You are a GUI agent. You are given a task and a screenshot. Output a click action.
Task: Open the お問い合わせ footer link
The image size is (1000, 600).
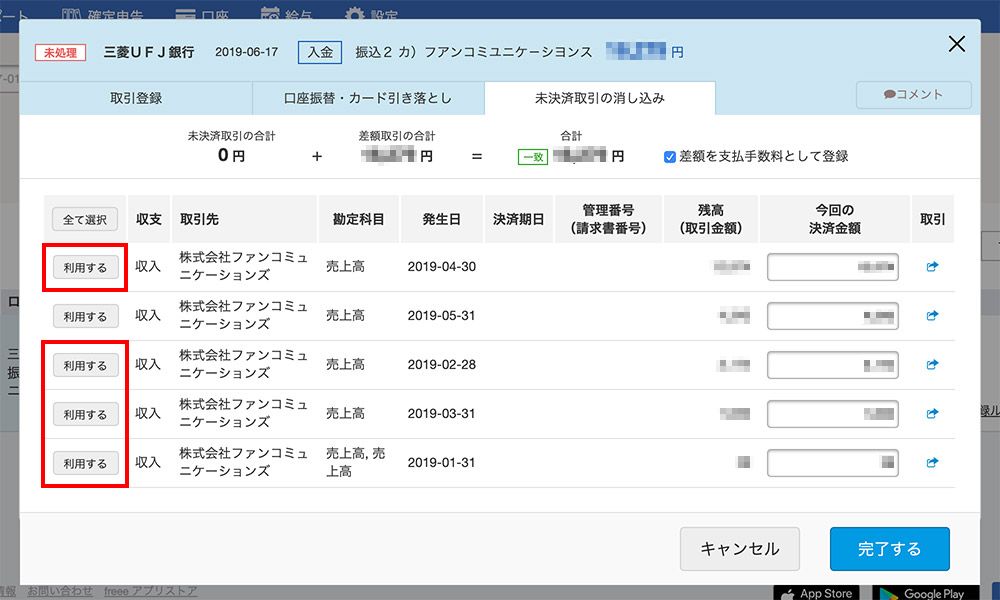click(x=60, y=592)
